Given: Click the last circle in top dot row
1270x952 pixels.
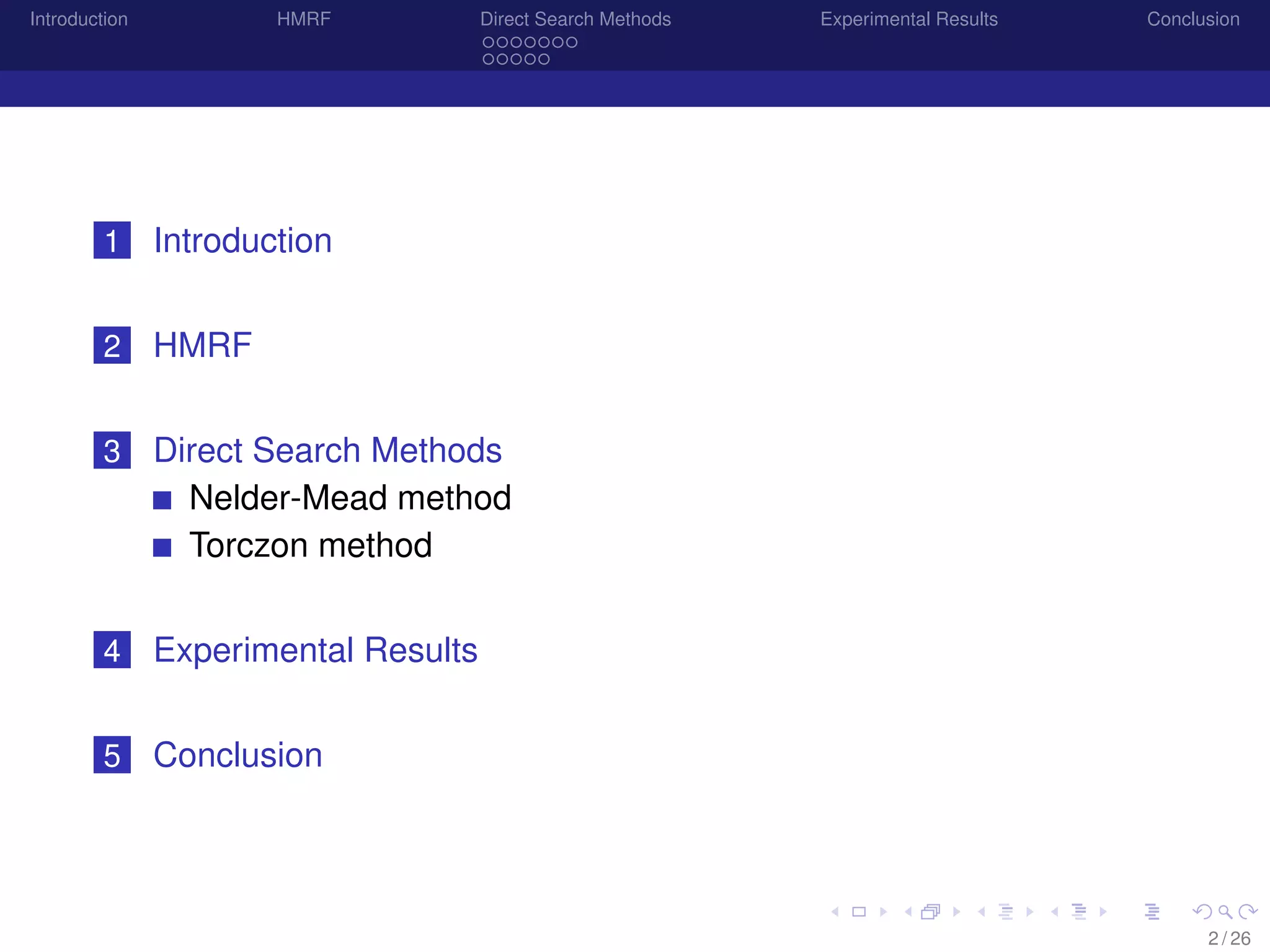Looking at the screenshot, I should 572,42.
